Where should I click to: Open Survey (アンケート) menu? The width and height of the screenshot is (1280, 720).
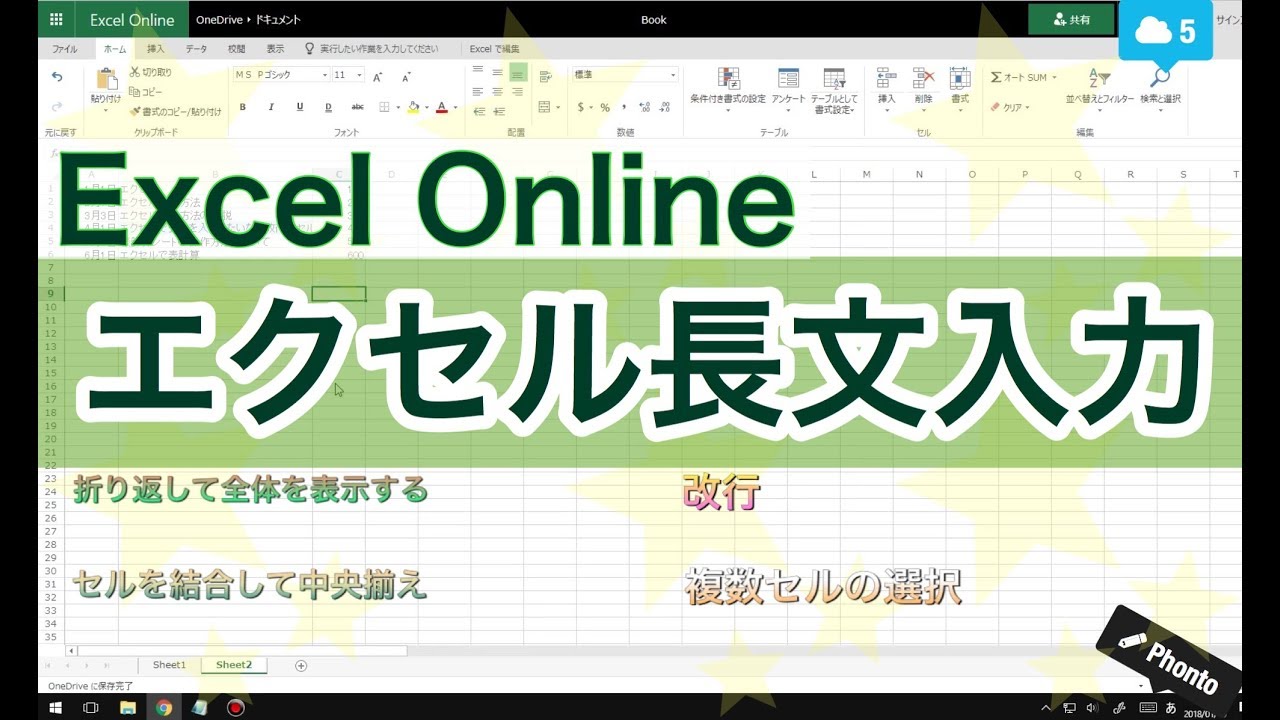click(788, 88)
